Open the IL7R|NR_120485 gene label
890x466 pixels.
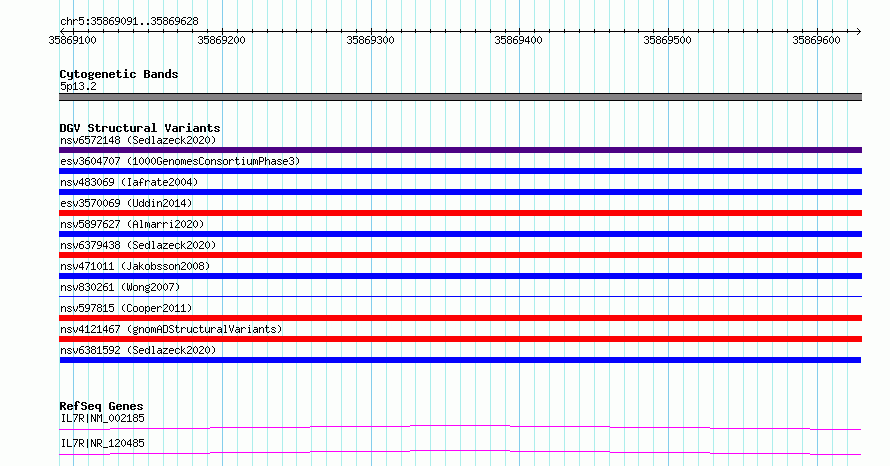(102, 443)
